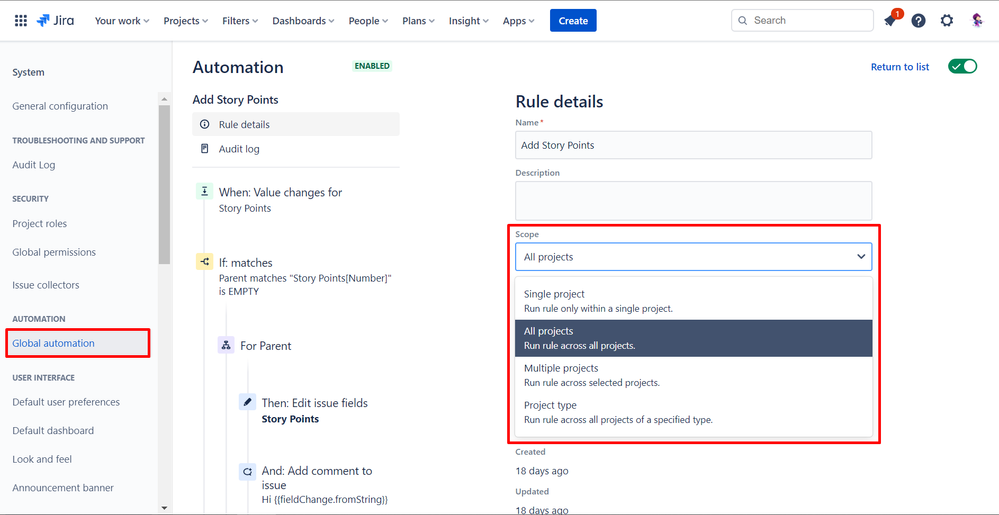Focus the Name field containing Add Story Points

point(693,145)
